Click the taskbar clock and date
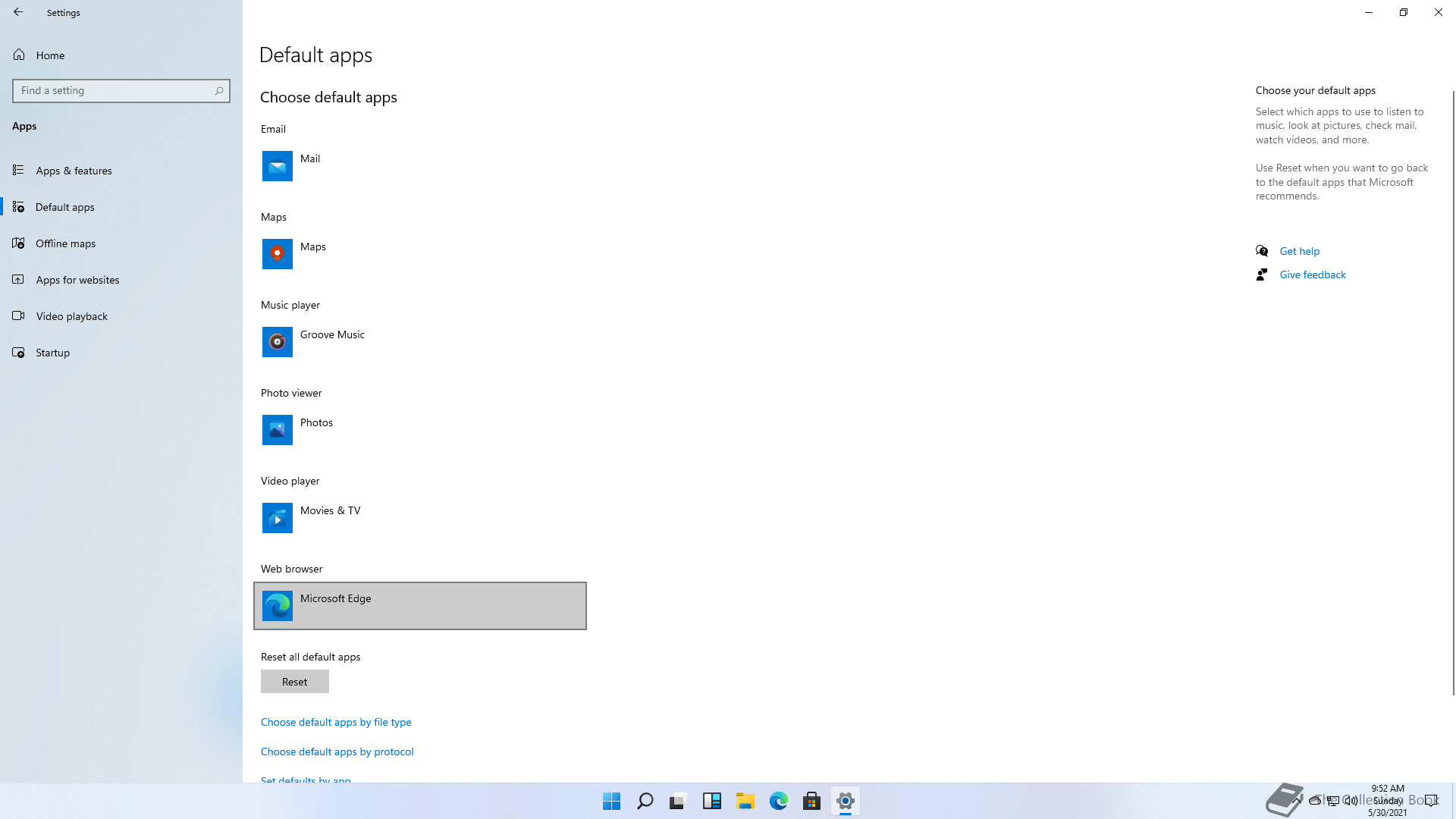 (1388, 801)
